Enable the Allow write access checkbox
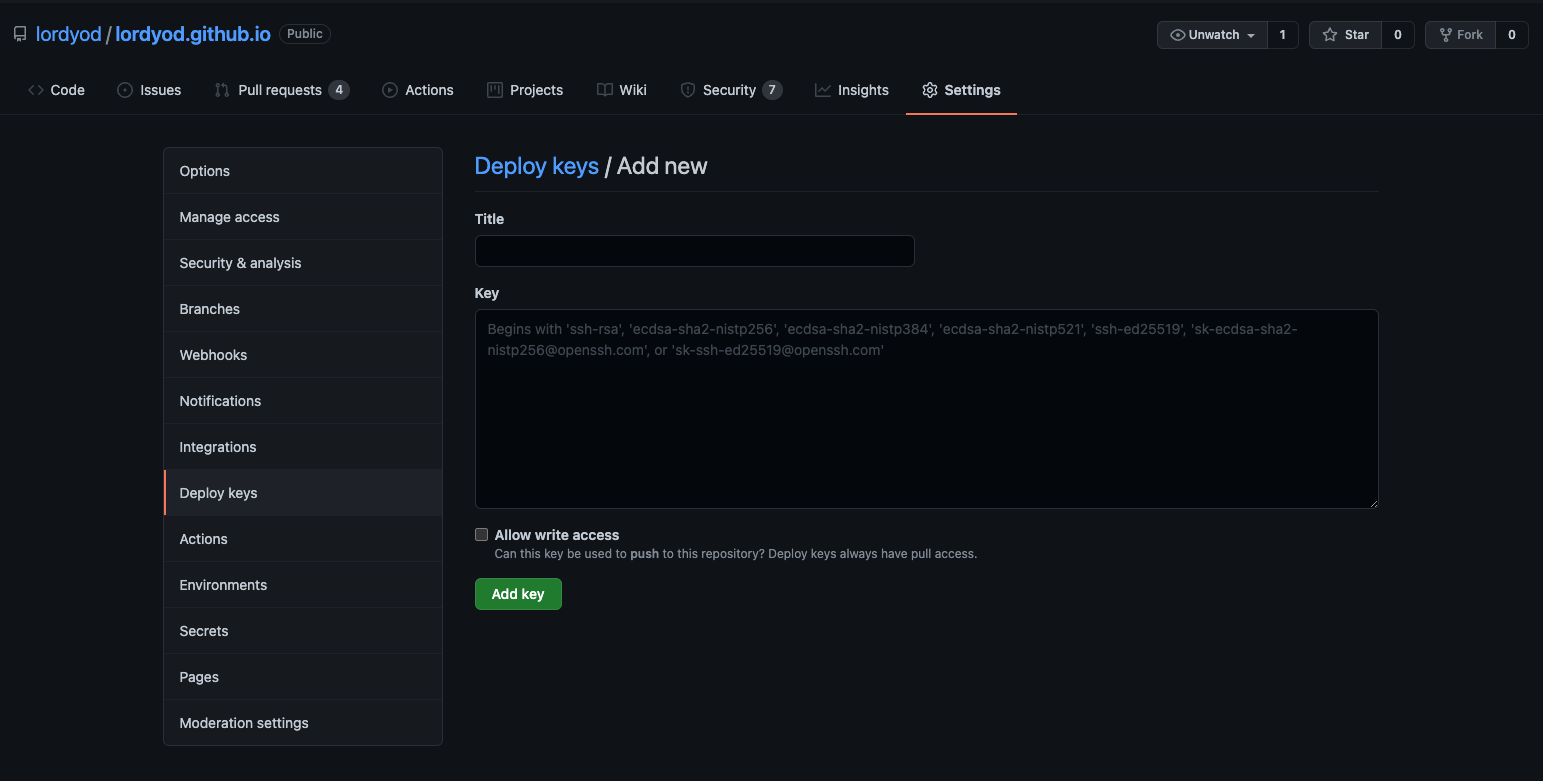The image size is (1543, 781). [481, 534]
